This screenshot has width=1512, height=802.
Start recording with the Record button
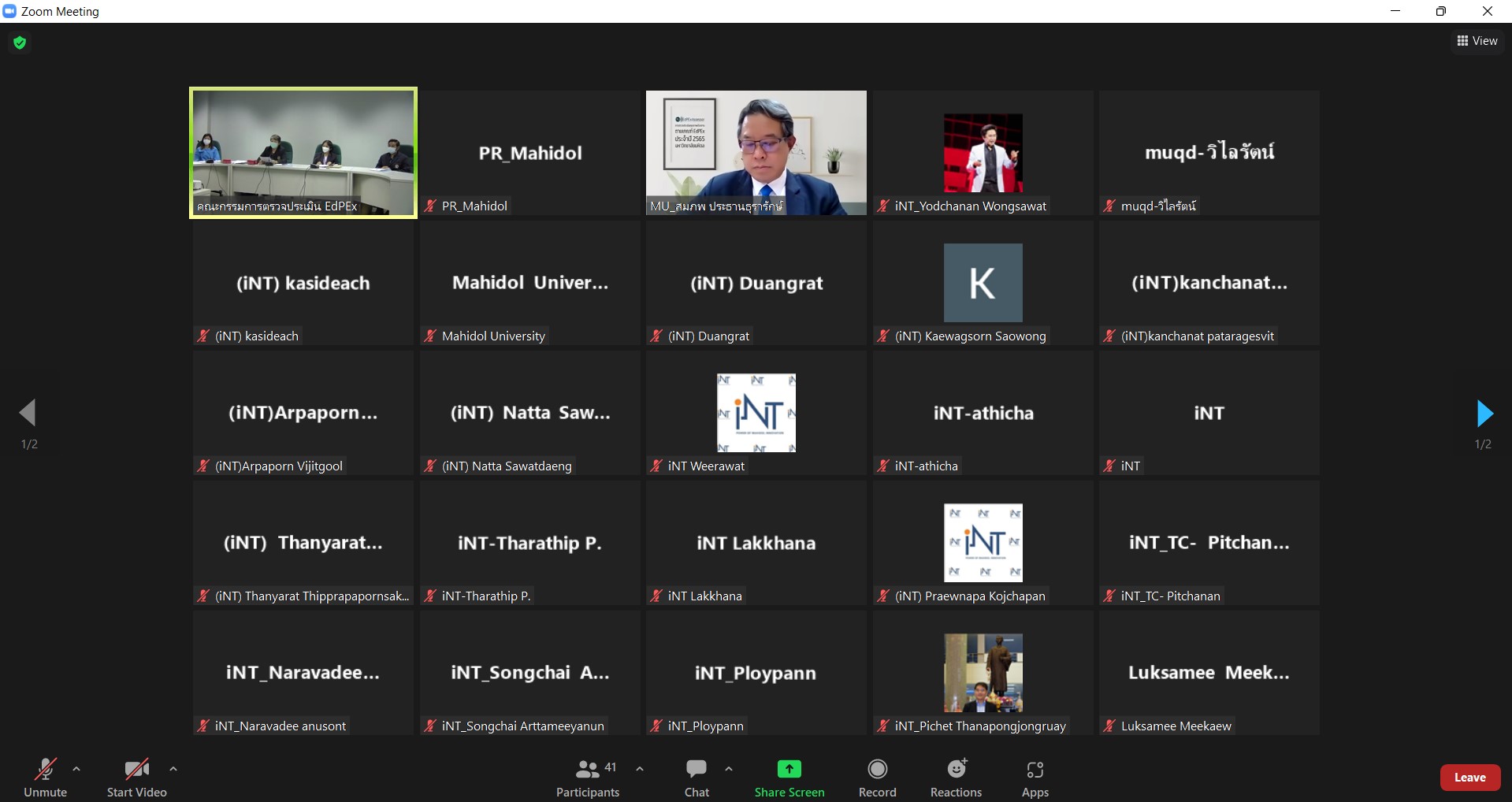[877, 778]
